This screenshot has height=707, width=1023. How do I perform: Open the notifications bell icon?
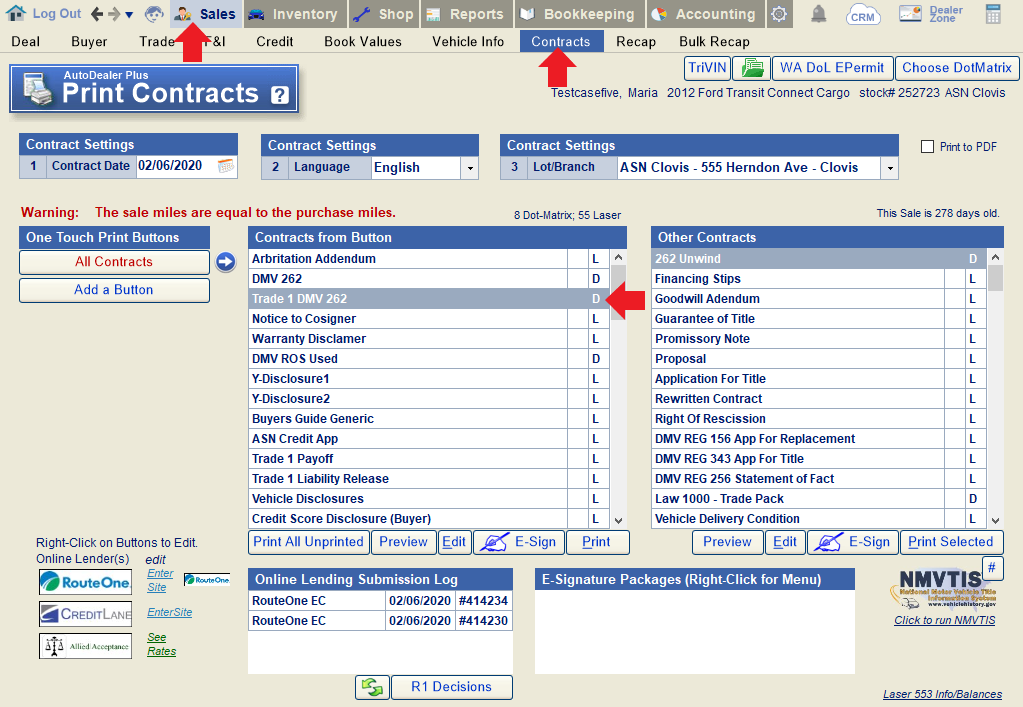pyautogui.click(x=818, y=14)
